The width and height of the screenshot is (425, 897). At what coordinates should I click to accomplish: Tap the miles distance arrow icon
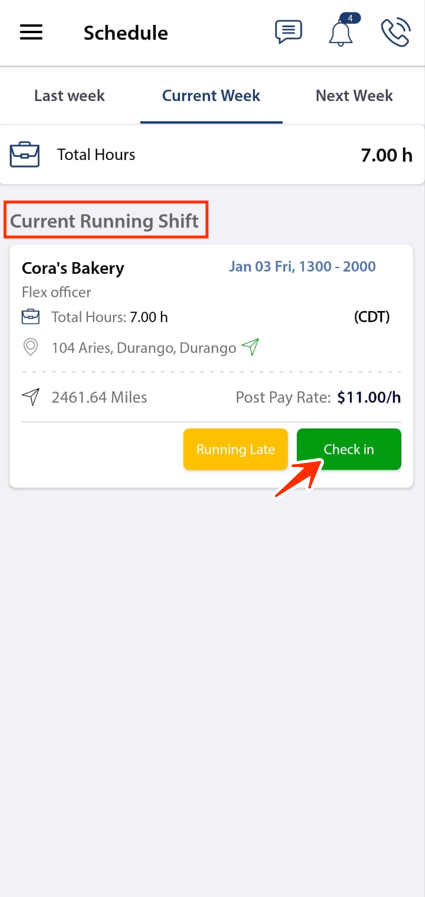point(30,397)
